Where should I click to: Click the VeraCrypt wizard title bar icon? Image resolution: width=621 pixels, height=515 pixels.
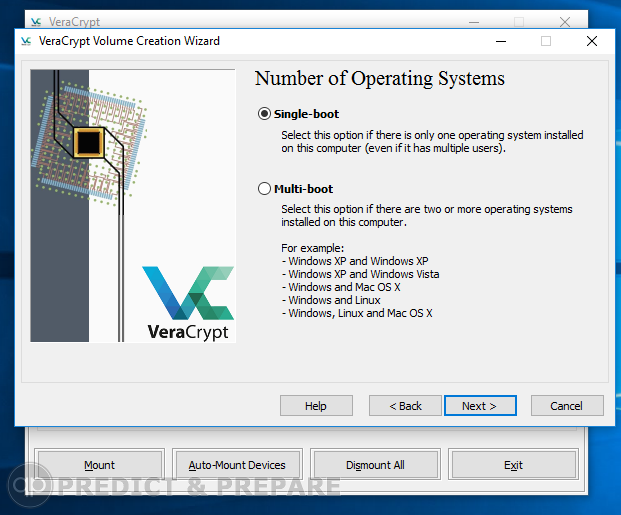(x=26, y=41)
